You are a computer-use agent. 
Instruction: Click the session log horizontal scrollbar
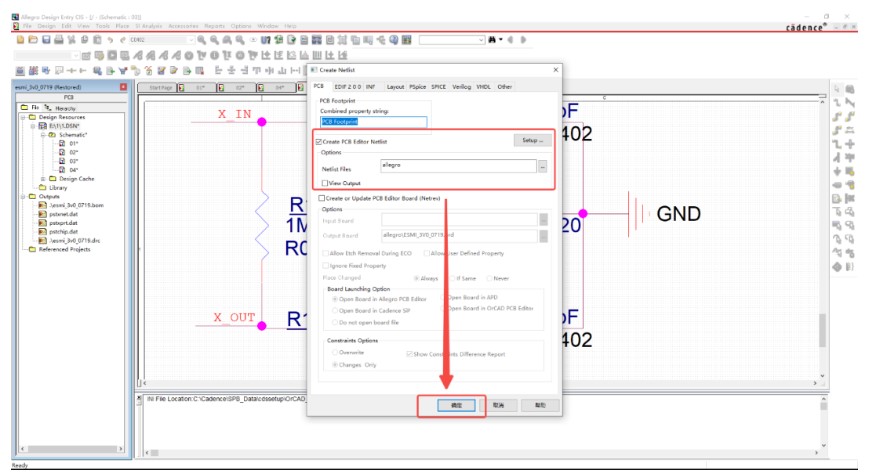[482, 453]
